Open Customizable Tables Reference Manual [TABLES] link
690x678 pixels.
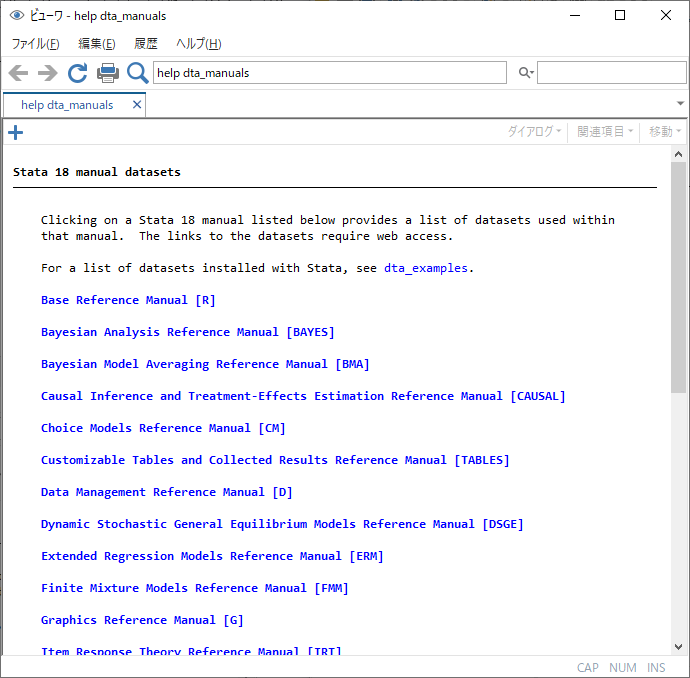coord(275,460)
